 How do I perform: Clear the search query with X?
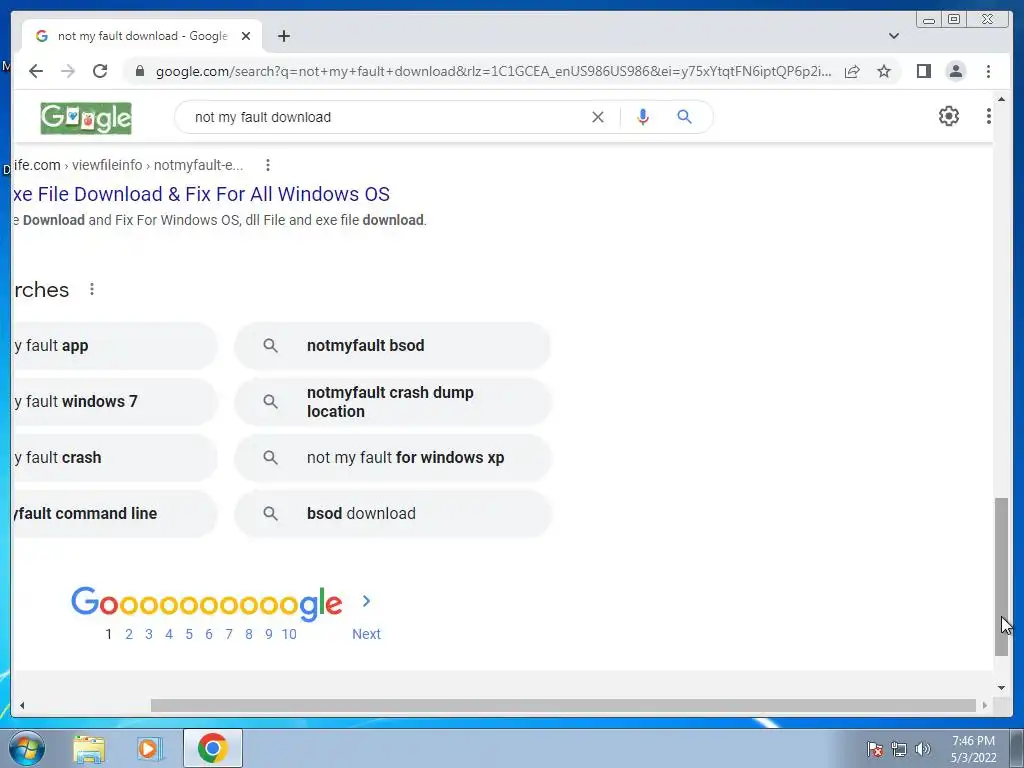pos(598,117)
